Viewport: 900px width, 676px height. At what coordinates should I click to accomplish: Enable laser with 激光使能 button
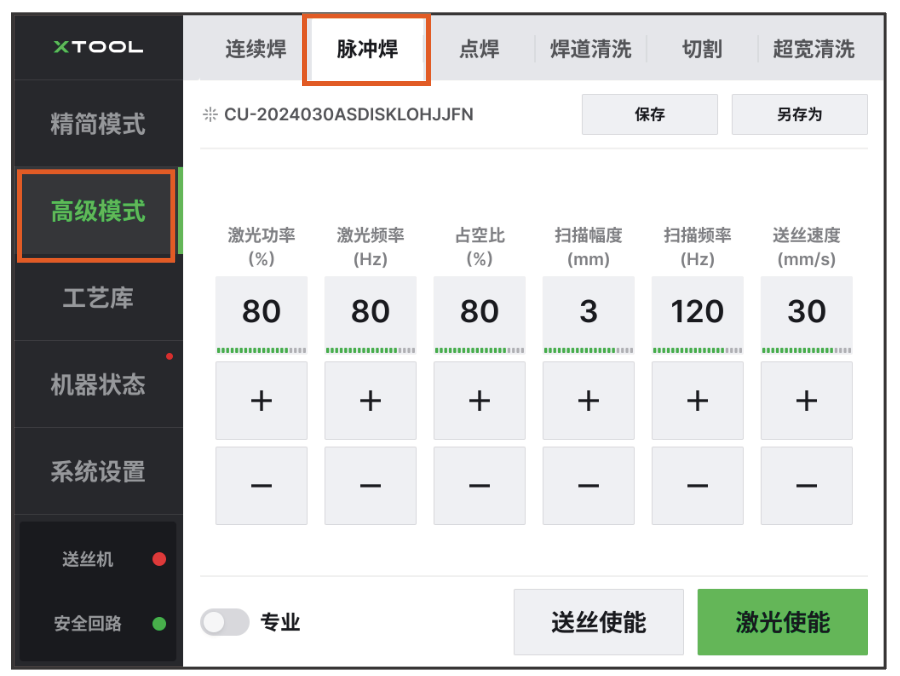pos(782,622)
